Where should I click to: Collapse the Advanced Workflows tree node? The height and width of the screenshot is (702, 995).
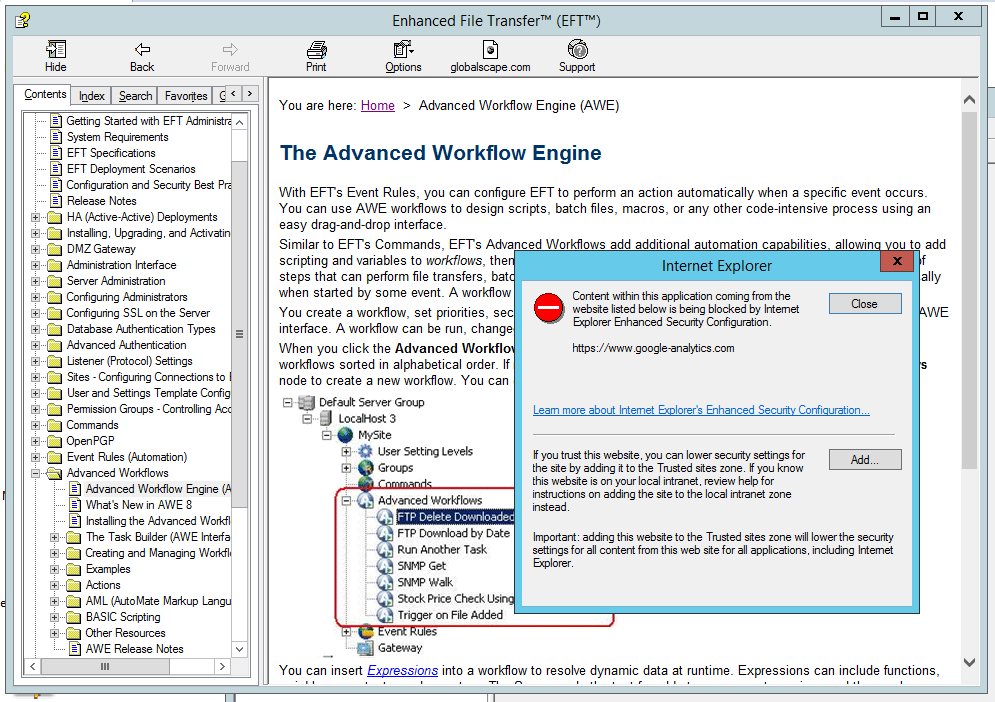[36, 474]
